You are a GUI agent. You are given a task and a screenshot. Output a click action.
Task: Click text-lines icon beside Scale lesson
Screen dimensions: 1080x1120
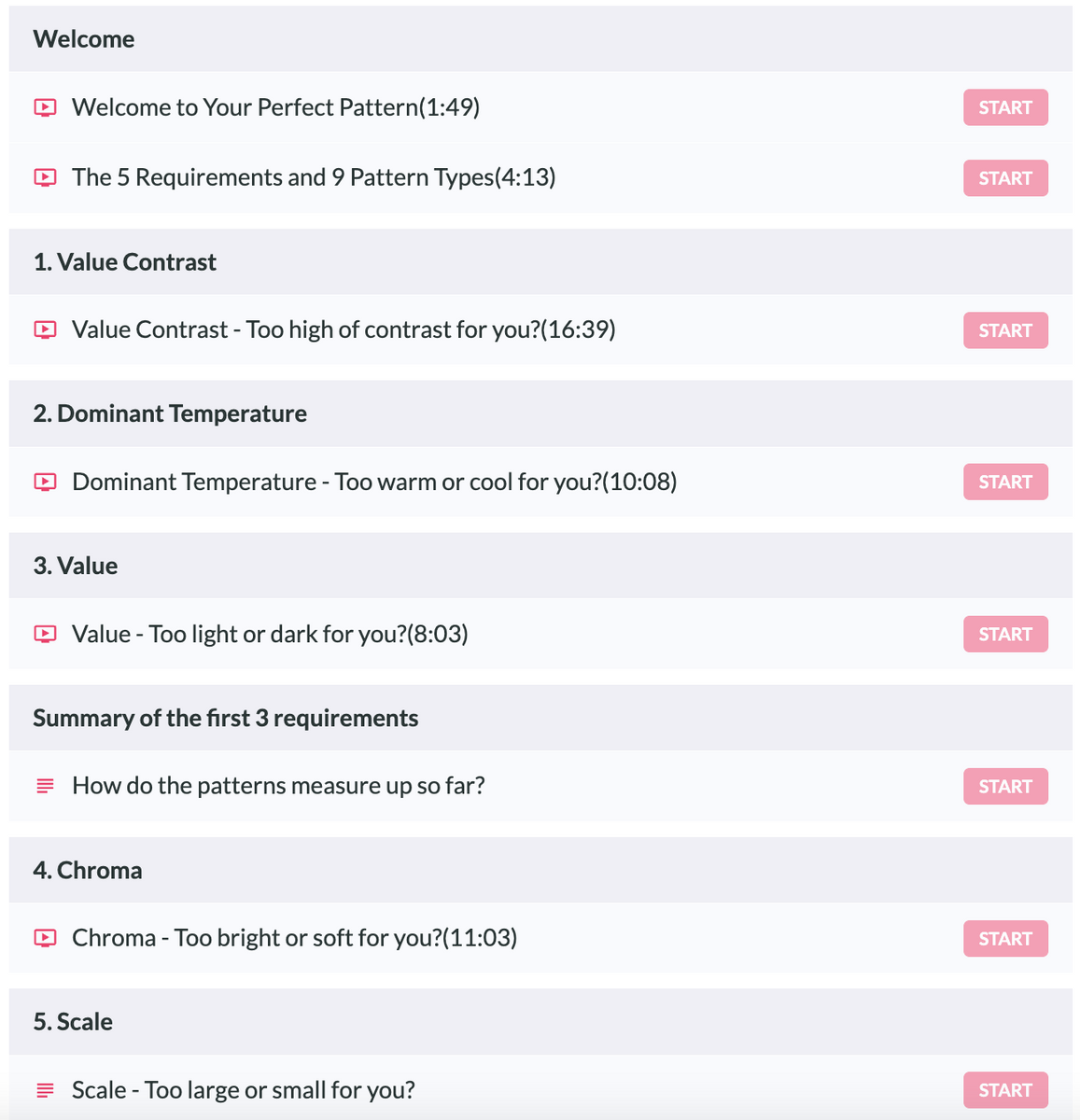click(45, 1090)
